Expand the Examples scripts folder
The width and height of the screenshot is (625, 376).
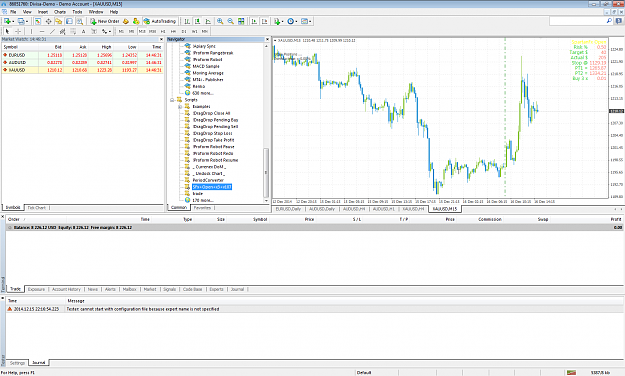click(x=180, y=107)
